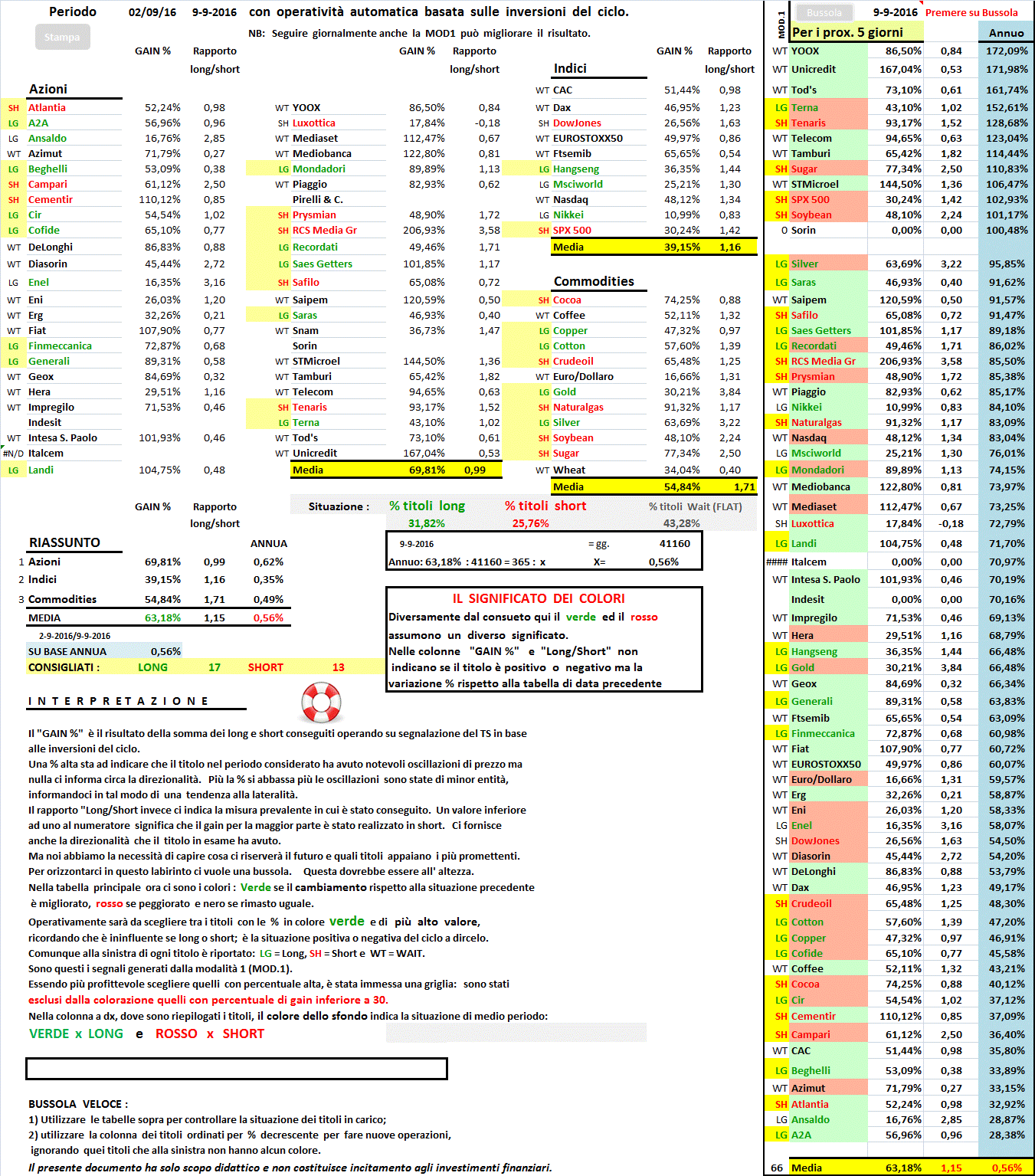Click SPX 500 in Indici table

pos(572,230)
